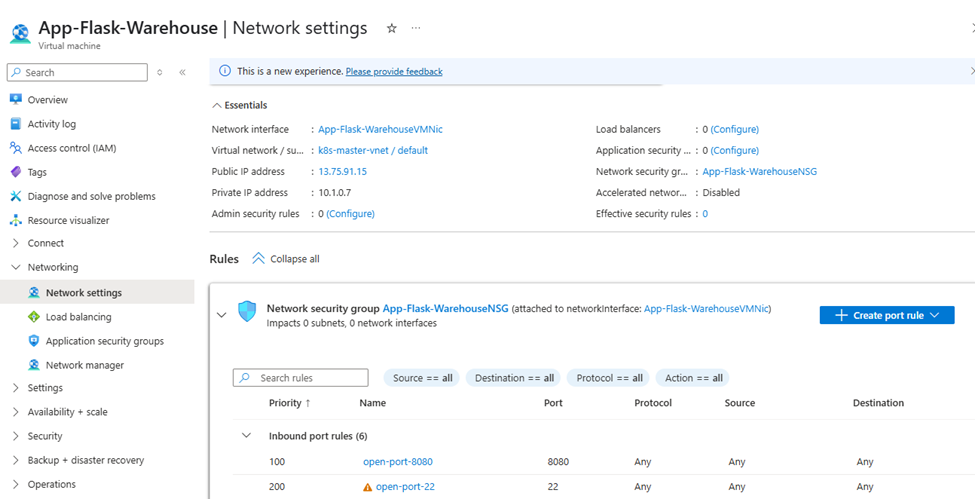
Task: Open the k8s-master-vnet / default link
Action: [x=373, y=151]
